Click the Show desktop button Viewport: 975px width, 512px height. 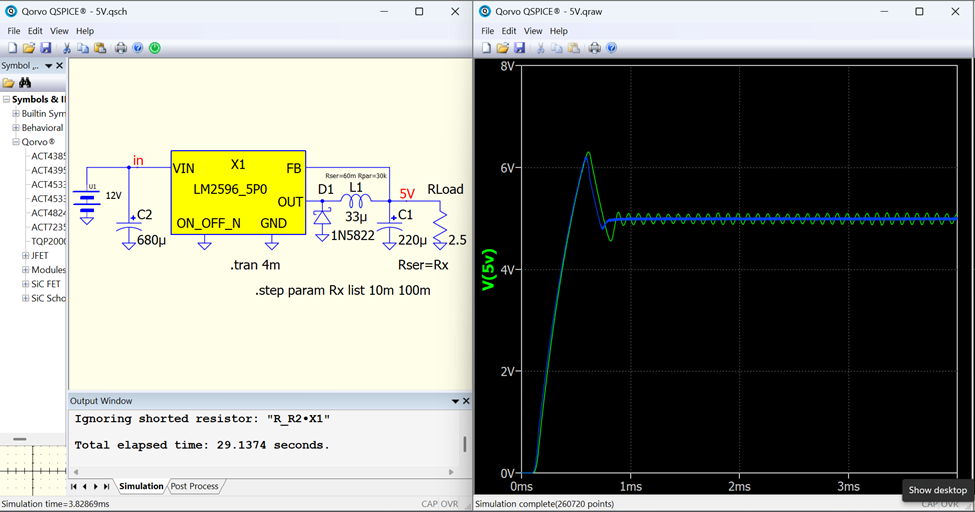(937, 490)
